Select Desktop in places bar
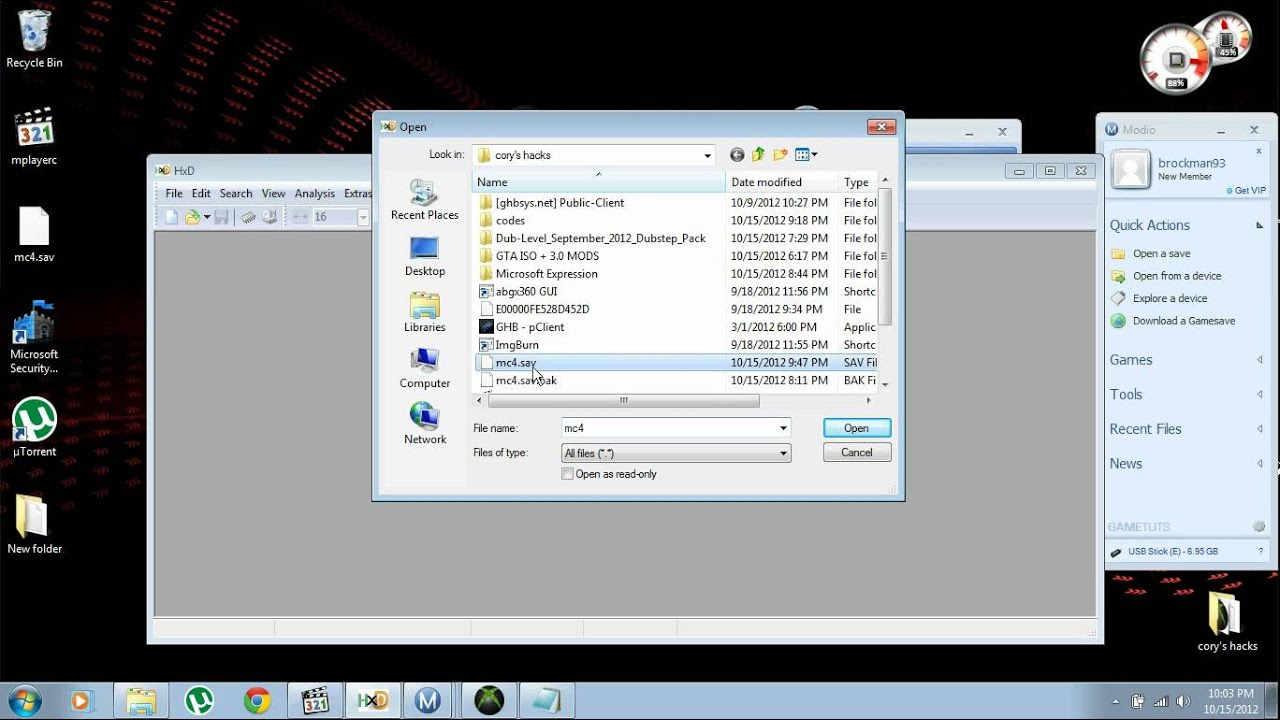Viewport: 1280px width, 720px height. [x=424, y=257]
